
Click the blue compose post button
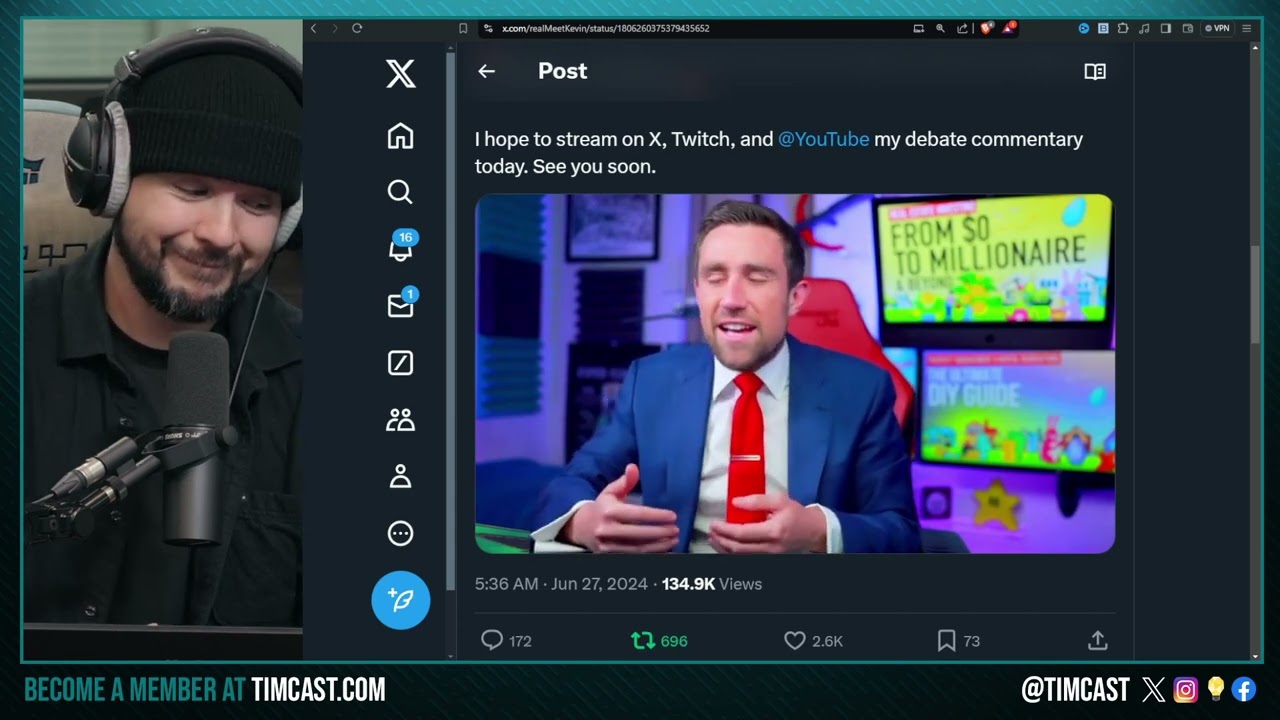click(x=400, y=600)
